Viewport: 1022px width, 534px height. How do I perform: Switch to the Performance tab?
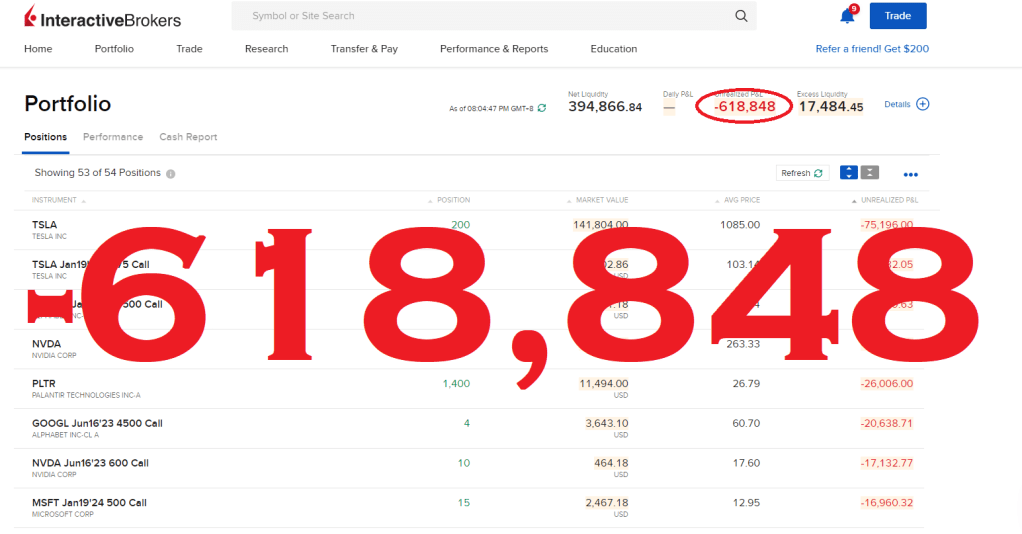pyautogui.click(x=113, y=137)
